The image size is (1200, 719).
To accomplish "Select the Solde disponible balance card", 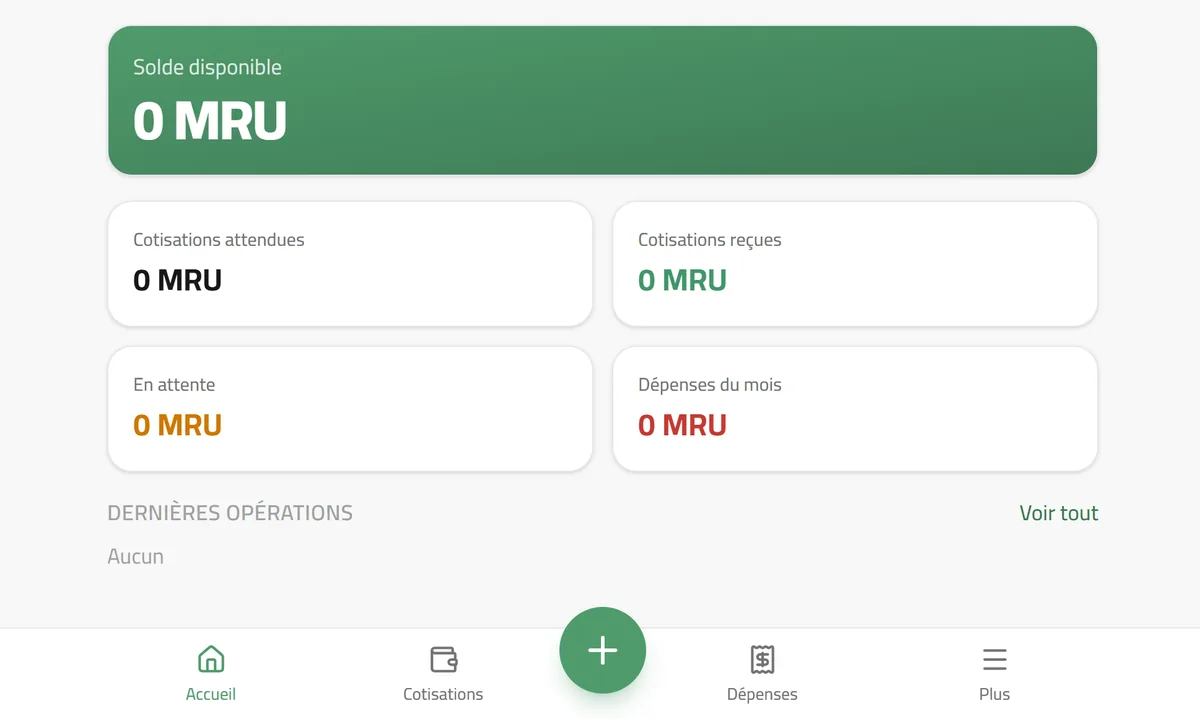I will point(602,100).
